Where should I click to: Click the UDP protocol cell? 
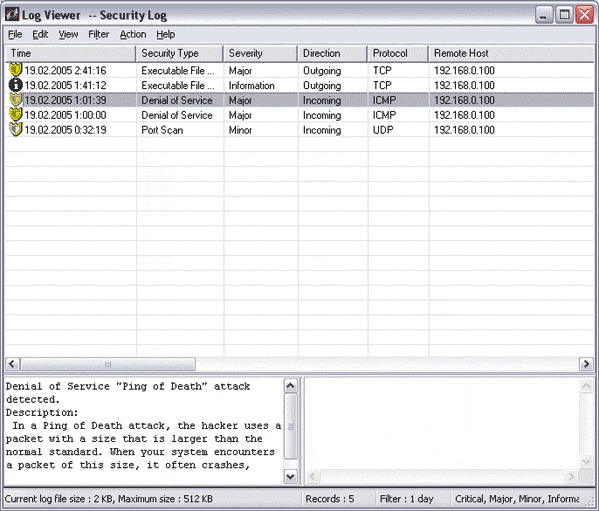click(383, 130)
